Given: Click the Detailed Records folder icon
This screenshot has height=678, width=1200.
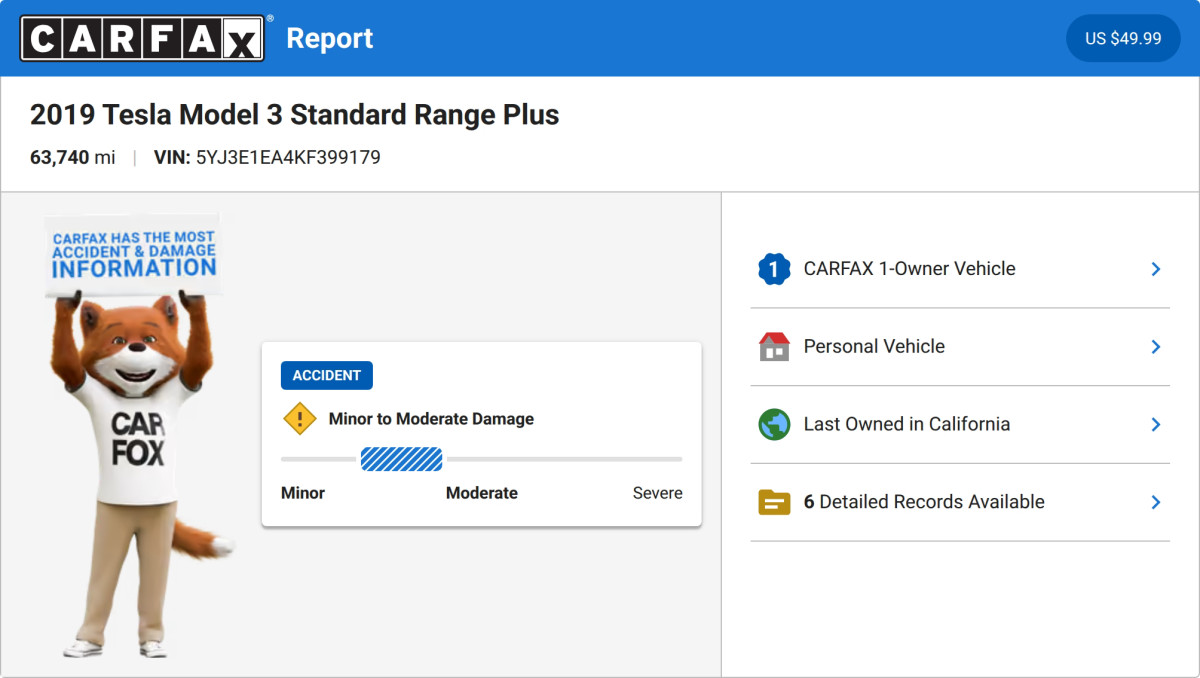Looking at the screenshot, I should point(774,502).
